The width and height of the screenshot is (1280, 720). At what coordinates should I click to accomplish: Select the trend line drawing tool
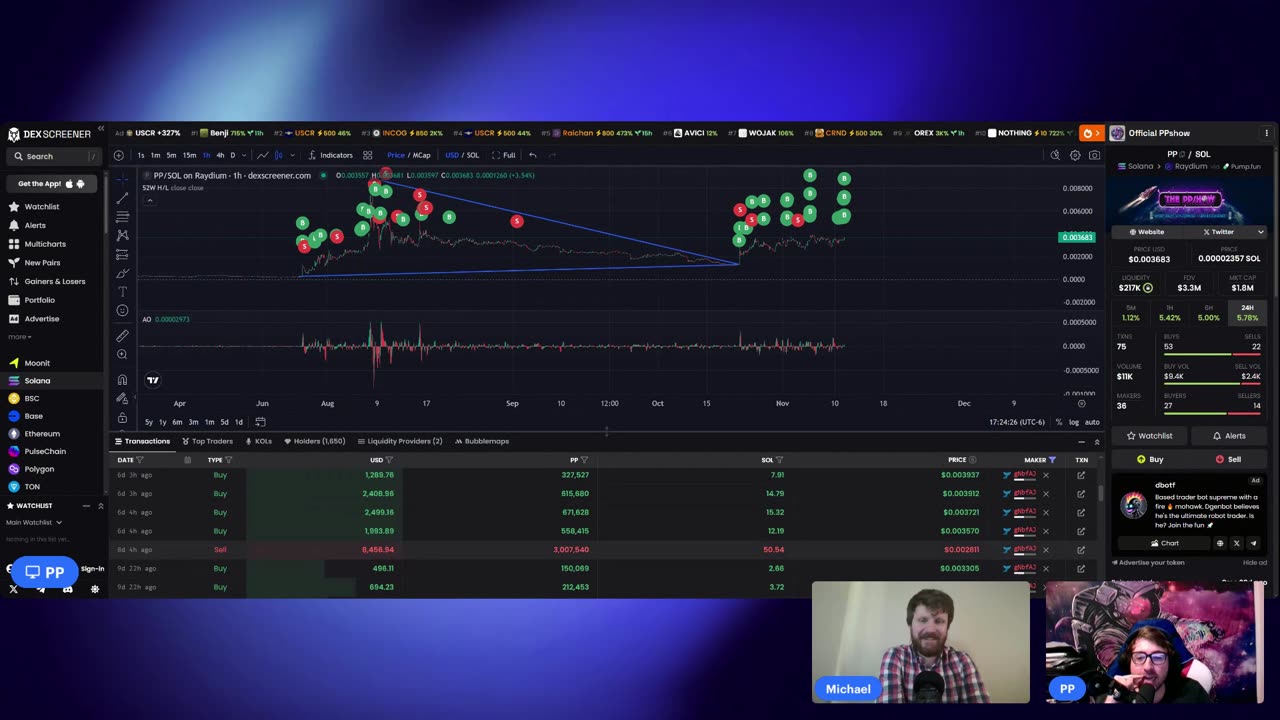point(122,197)
